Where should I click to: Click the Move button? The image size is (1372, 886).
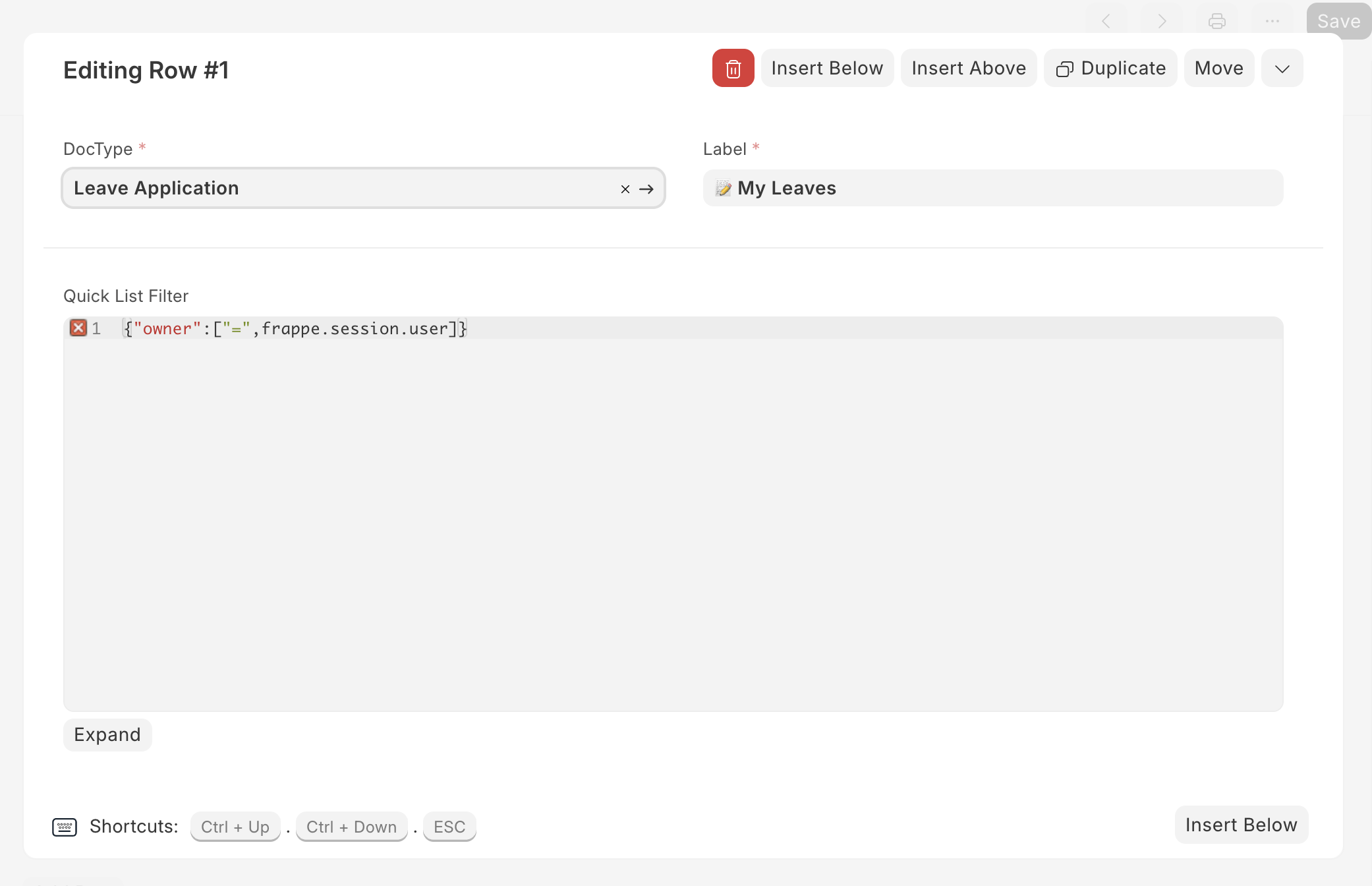click(x=1218, y=68)
